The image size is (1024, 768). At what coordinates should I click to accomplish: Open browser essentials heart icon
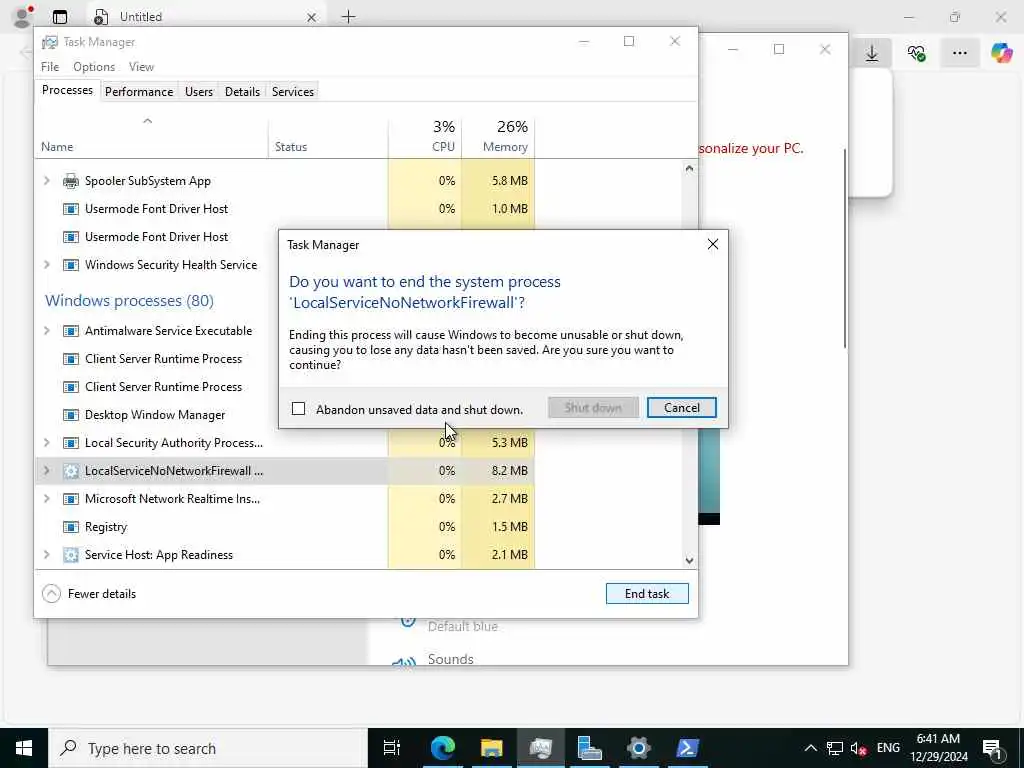coord(916,53)
